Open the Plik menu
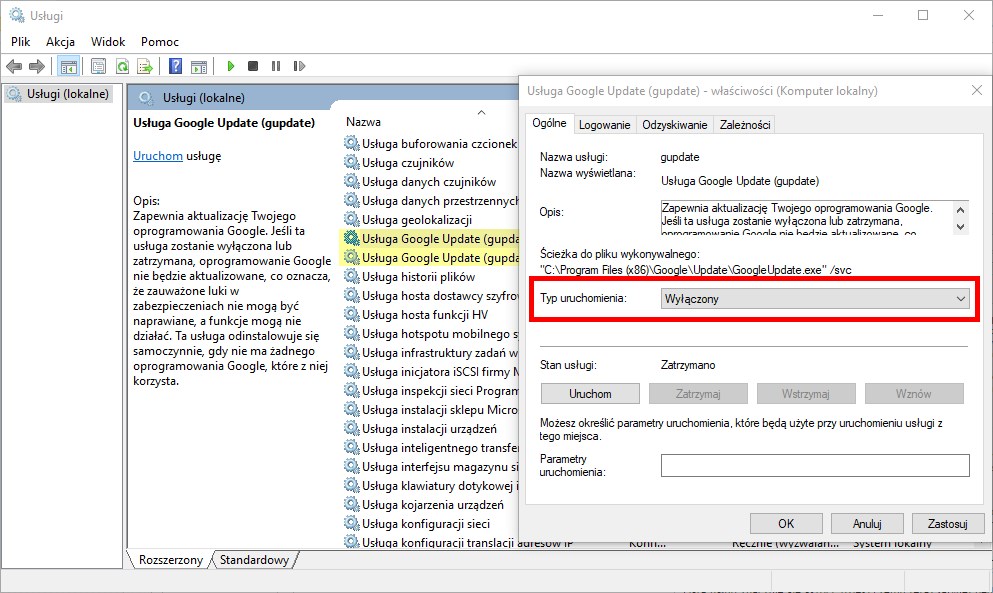Screen dimensions: 993x593 pyautogui.click(x=20, y=42)
